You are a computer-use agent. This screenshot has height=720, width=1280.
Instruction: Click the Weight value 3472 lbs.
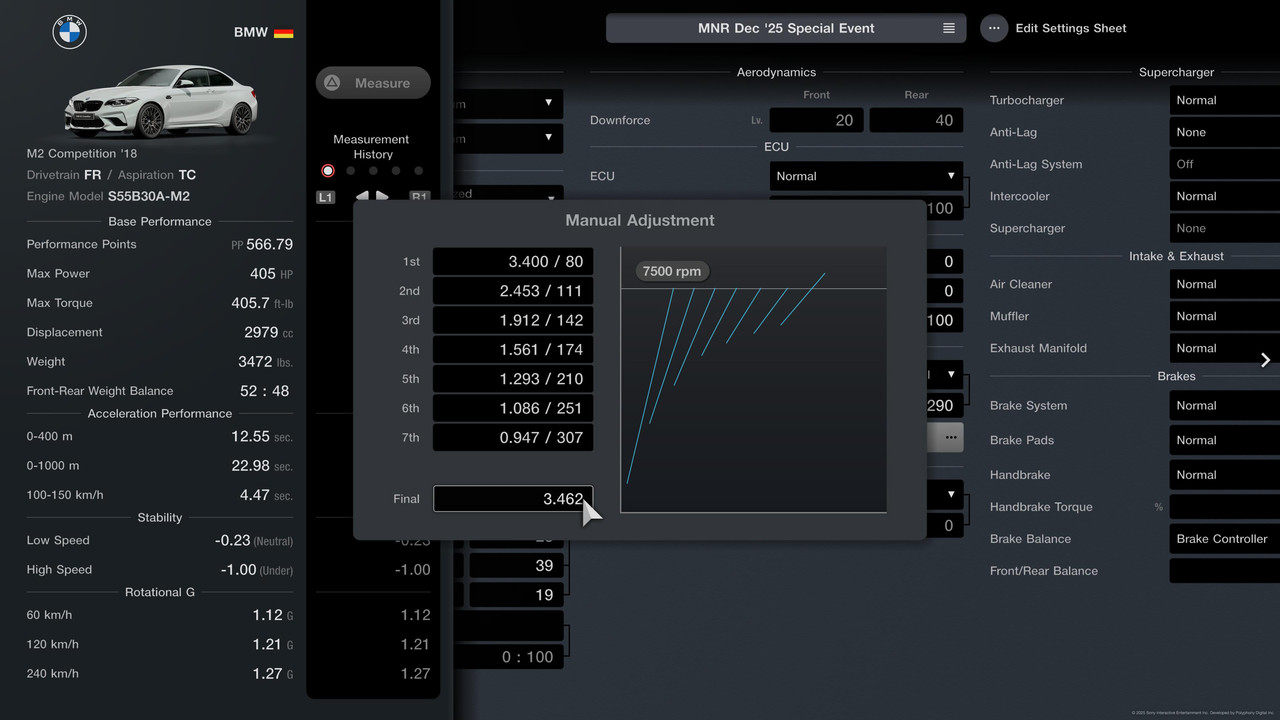click(265, 361)
